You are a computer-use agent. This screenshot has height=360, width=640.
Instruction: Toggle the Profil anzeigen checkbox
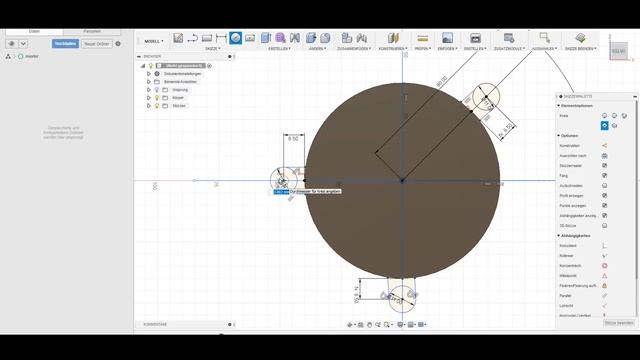(x=604, y=196)
